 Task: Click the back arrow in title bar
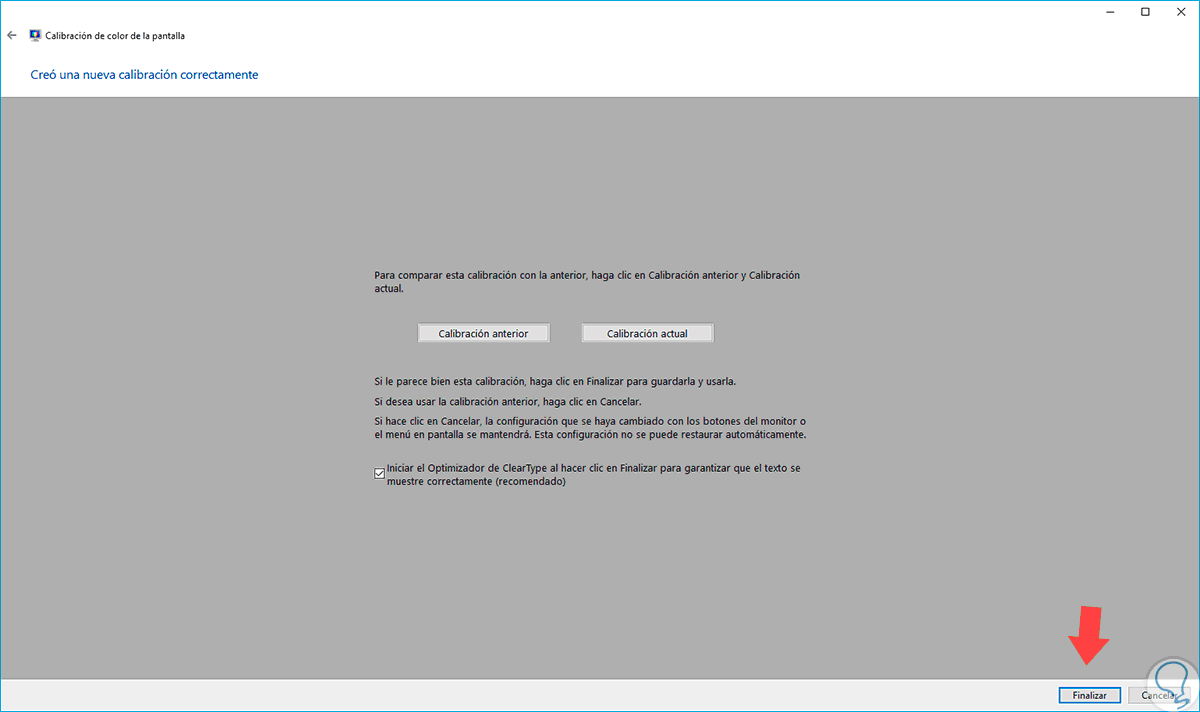tap(12, 35)
